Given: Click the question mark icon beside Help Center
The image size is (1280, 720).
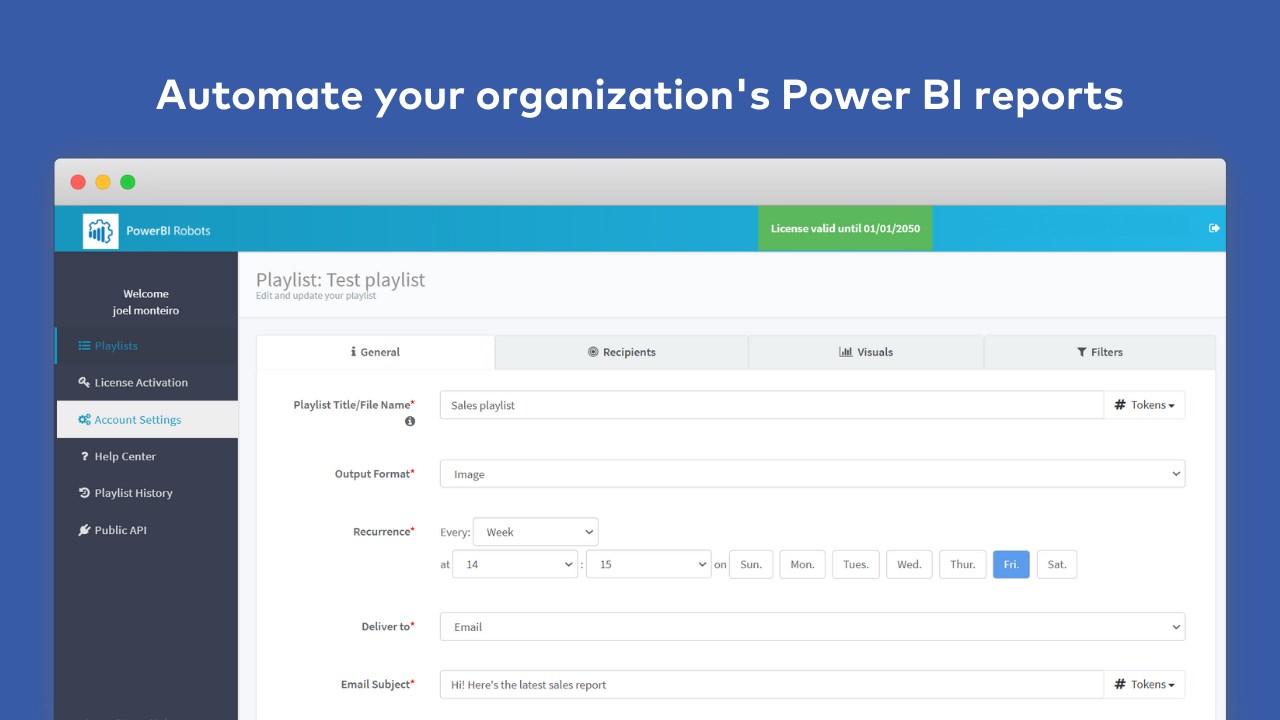Looking at the screenshot, I should pos(85,456).
